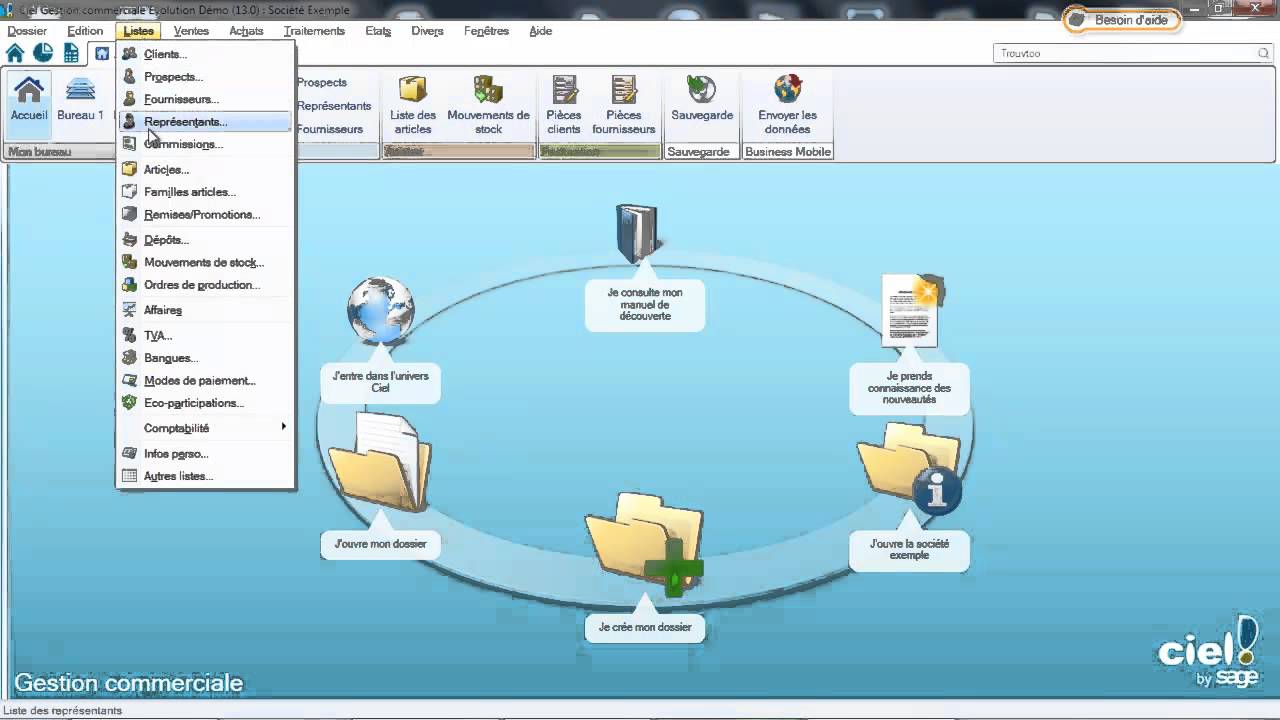
Task: Select Eco-participations... menu entry
Action: pos(205,403)
